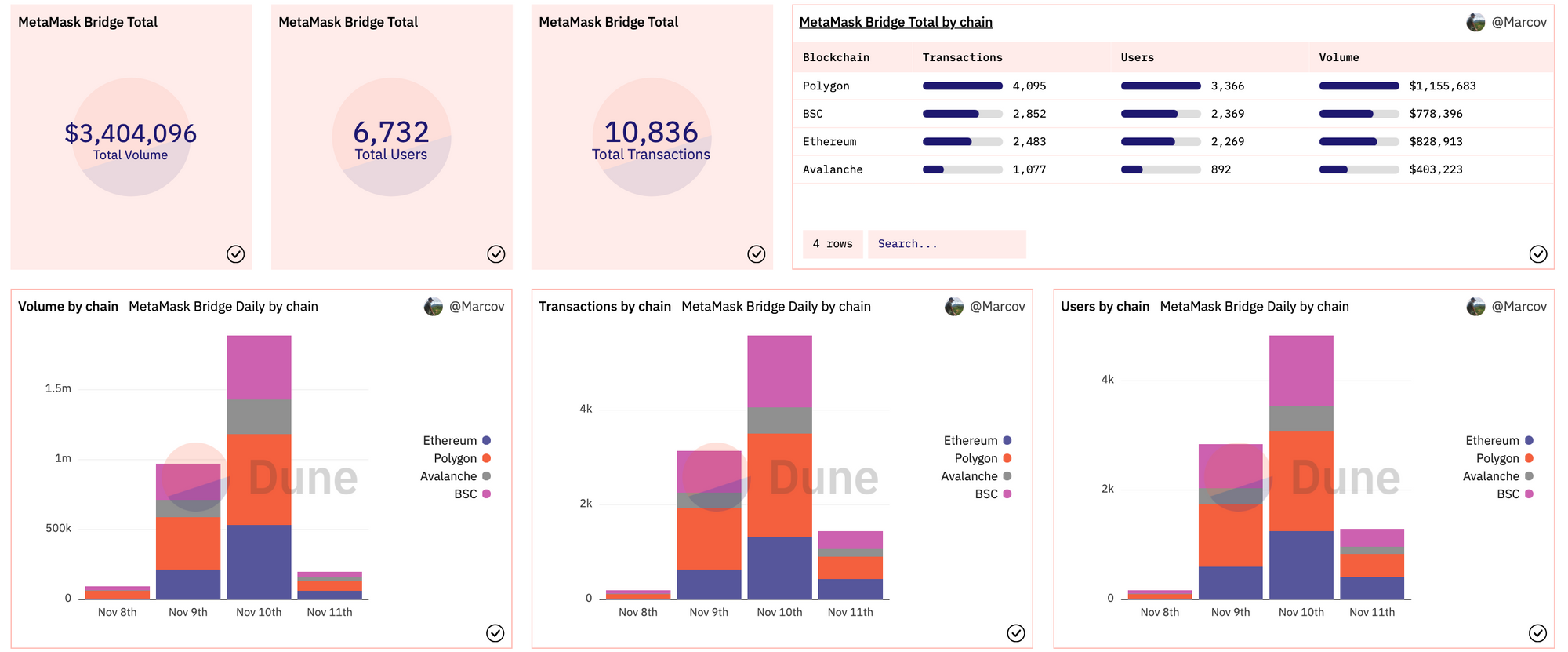Toggle BSC legend in Transactions by chain chart
The height and width of the screenshot is (652, 1568).
(986, 494)
